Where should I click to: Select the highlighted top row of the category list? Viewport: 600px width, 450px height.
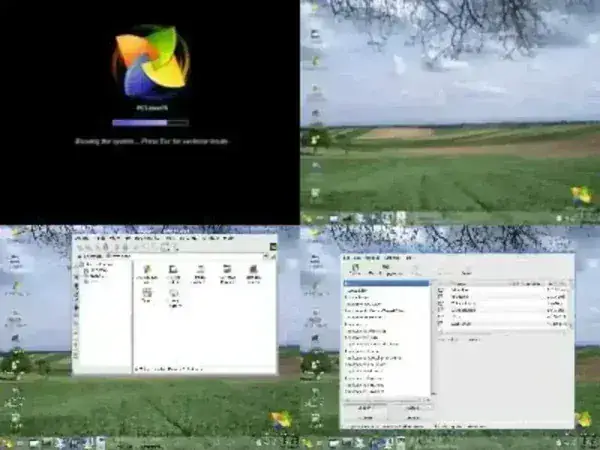[x=386, y=283]
